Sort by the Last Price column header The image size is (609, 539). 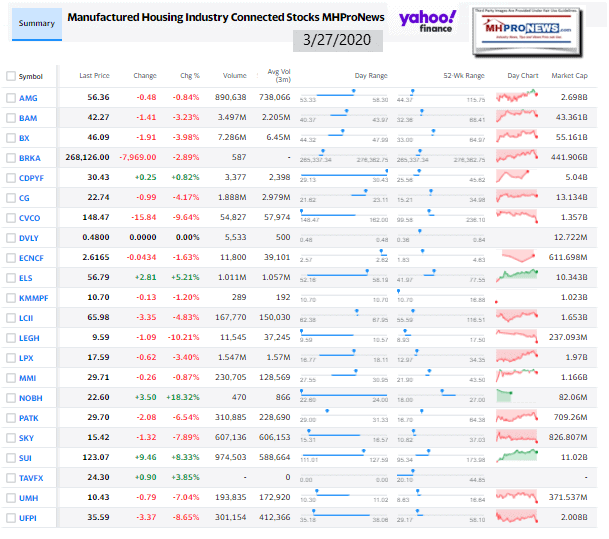(x=94, y=76)
